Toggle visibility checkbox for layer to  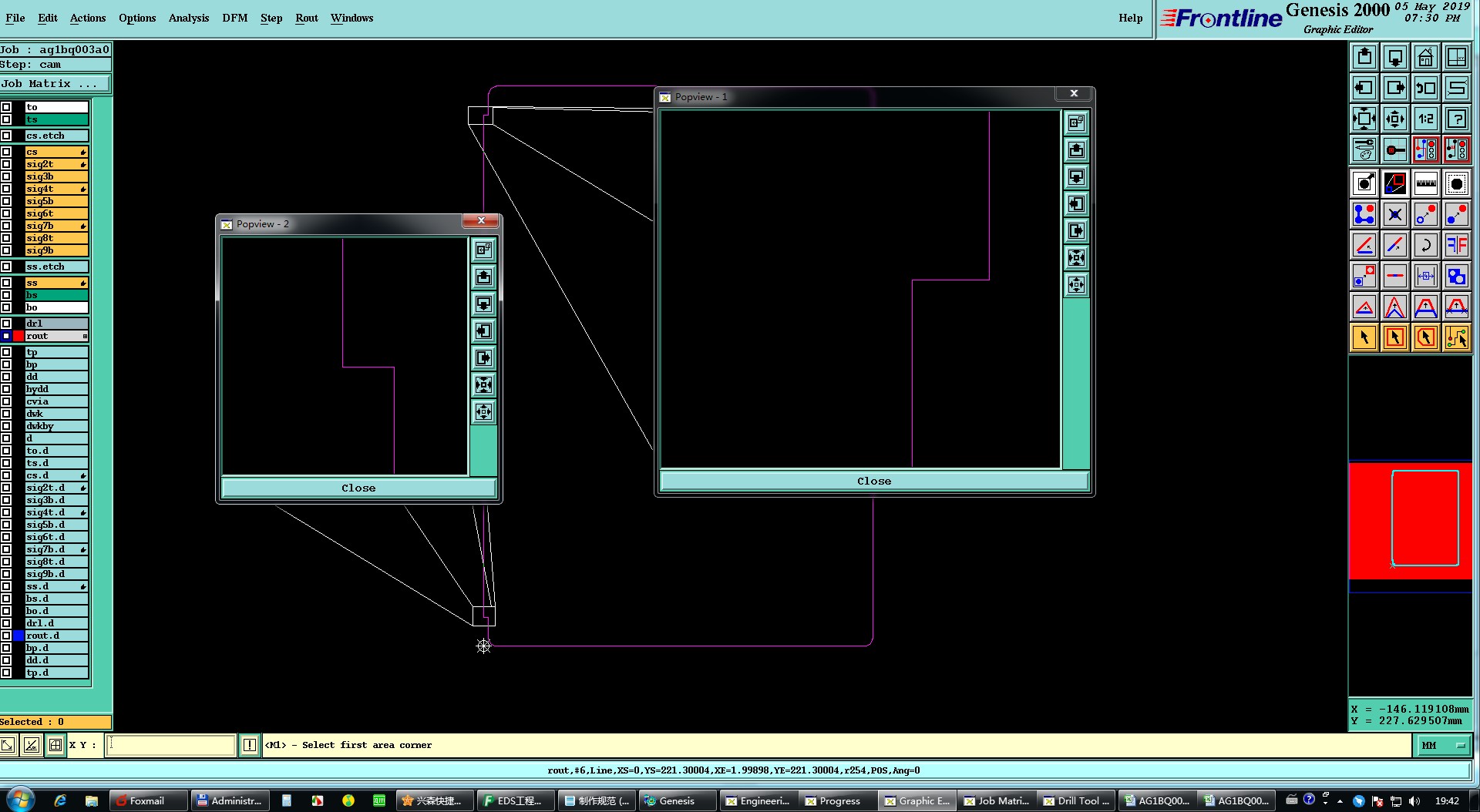[6, 107]
